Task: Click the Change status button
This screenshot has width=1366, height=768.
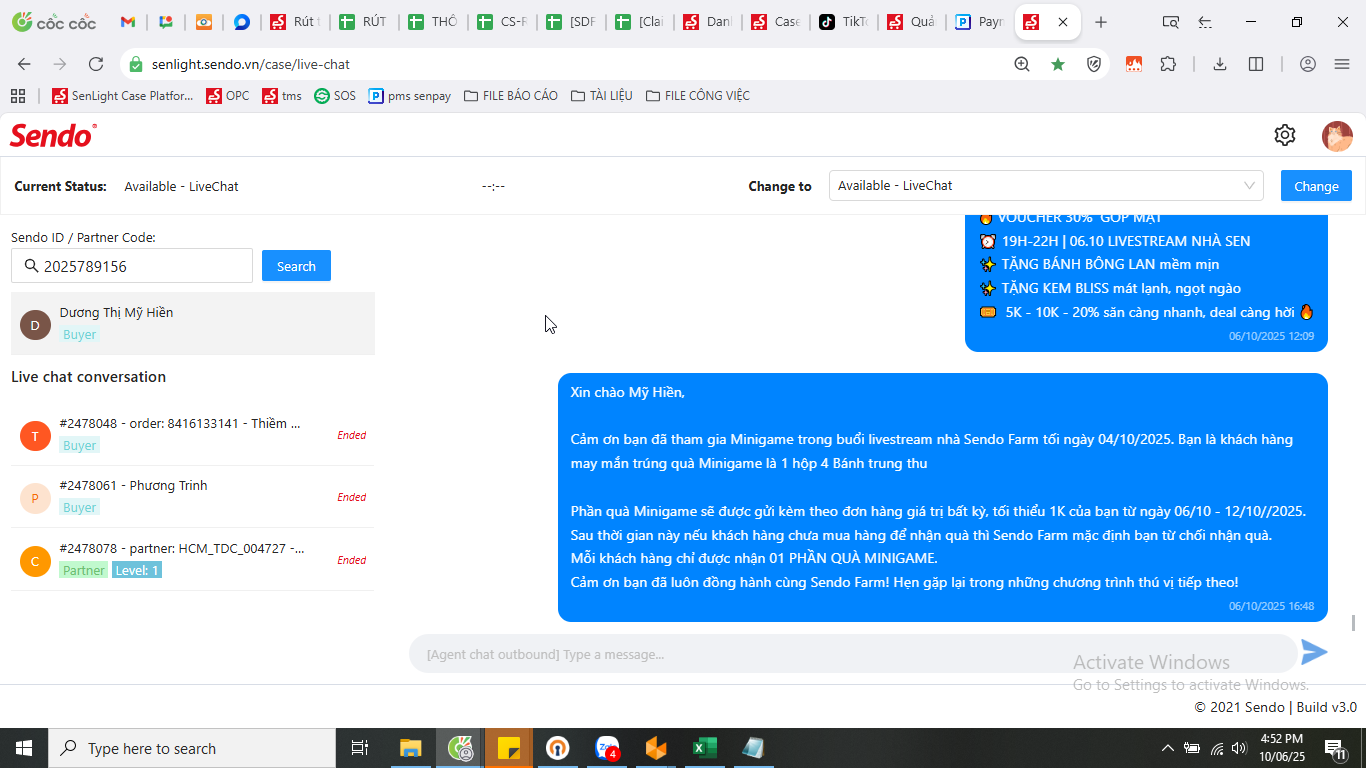Action: click(x=1316, y=186)
